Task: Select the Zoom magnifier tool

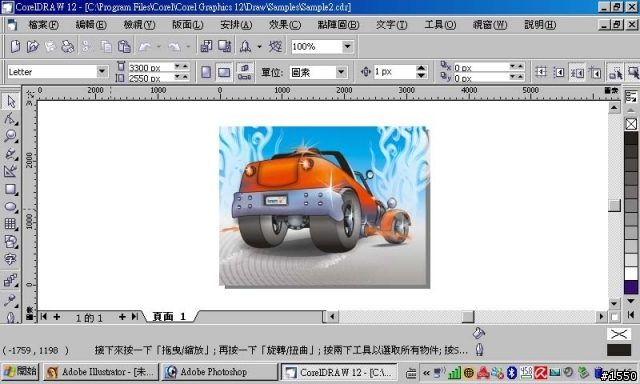Action: point(10,136)
